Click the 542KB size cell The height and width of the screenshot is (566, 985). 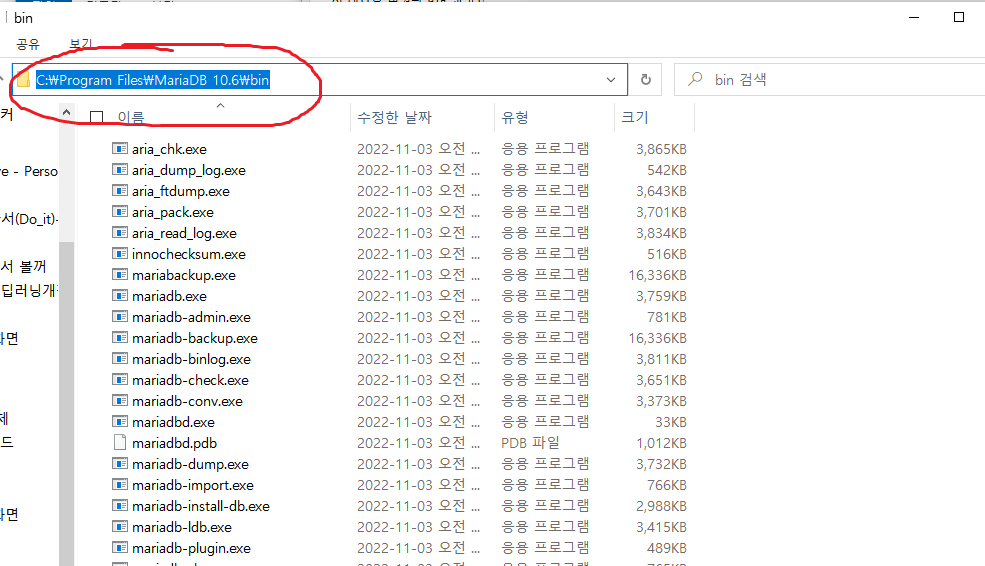[x=667, y=170]
